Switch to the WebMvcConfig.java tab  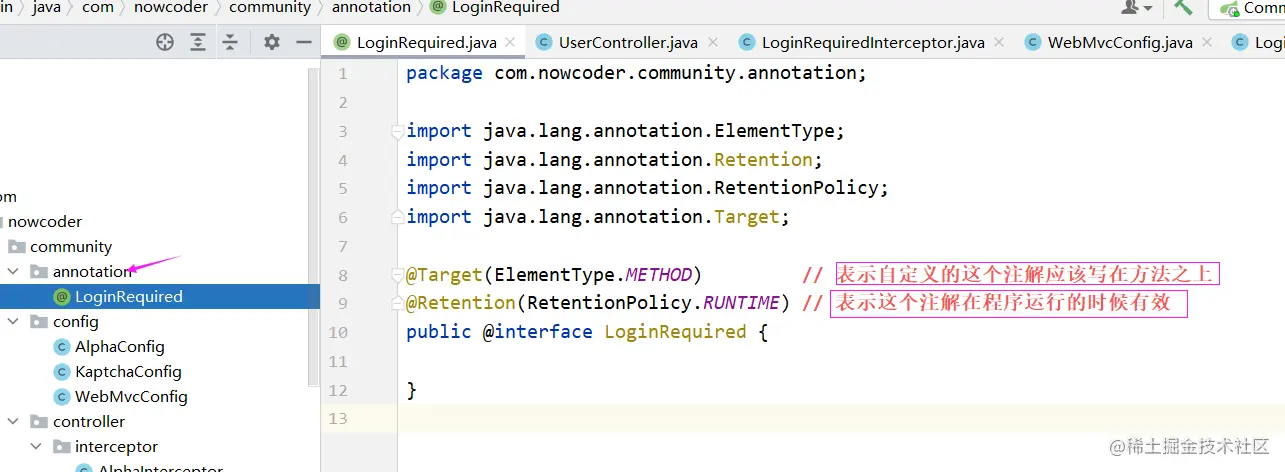pos(1120,42)
